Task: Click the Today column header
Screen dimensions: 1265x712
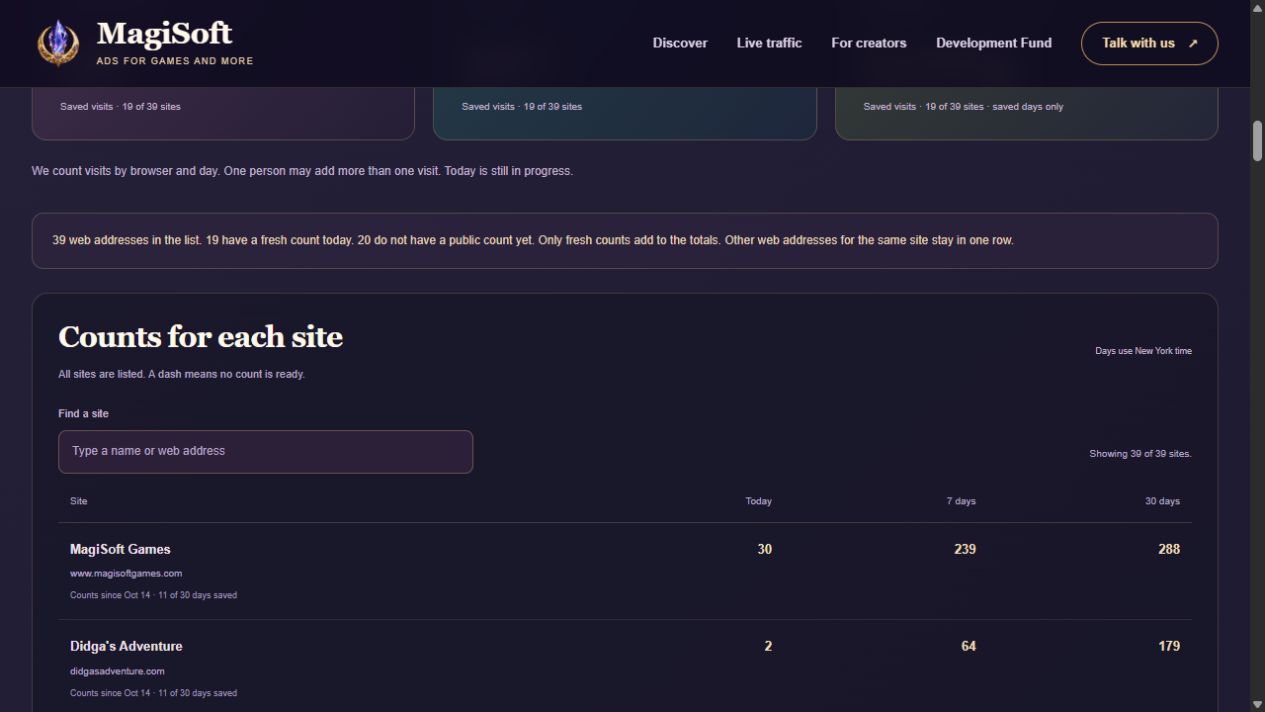Action: (x=758, y=501)
